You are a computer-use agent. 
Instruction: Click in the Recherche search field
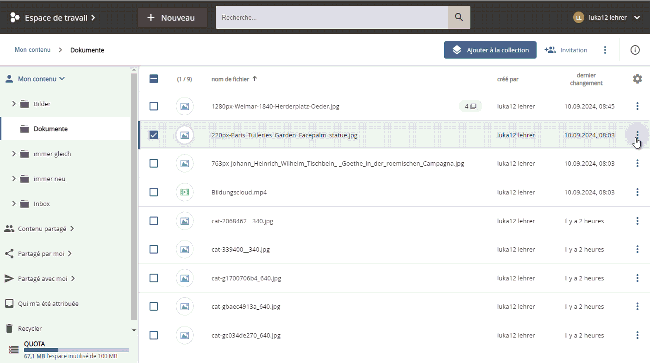pos(332,17)
